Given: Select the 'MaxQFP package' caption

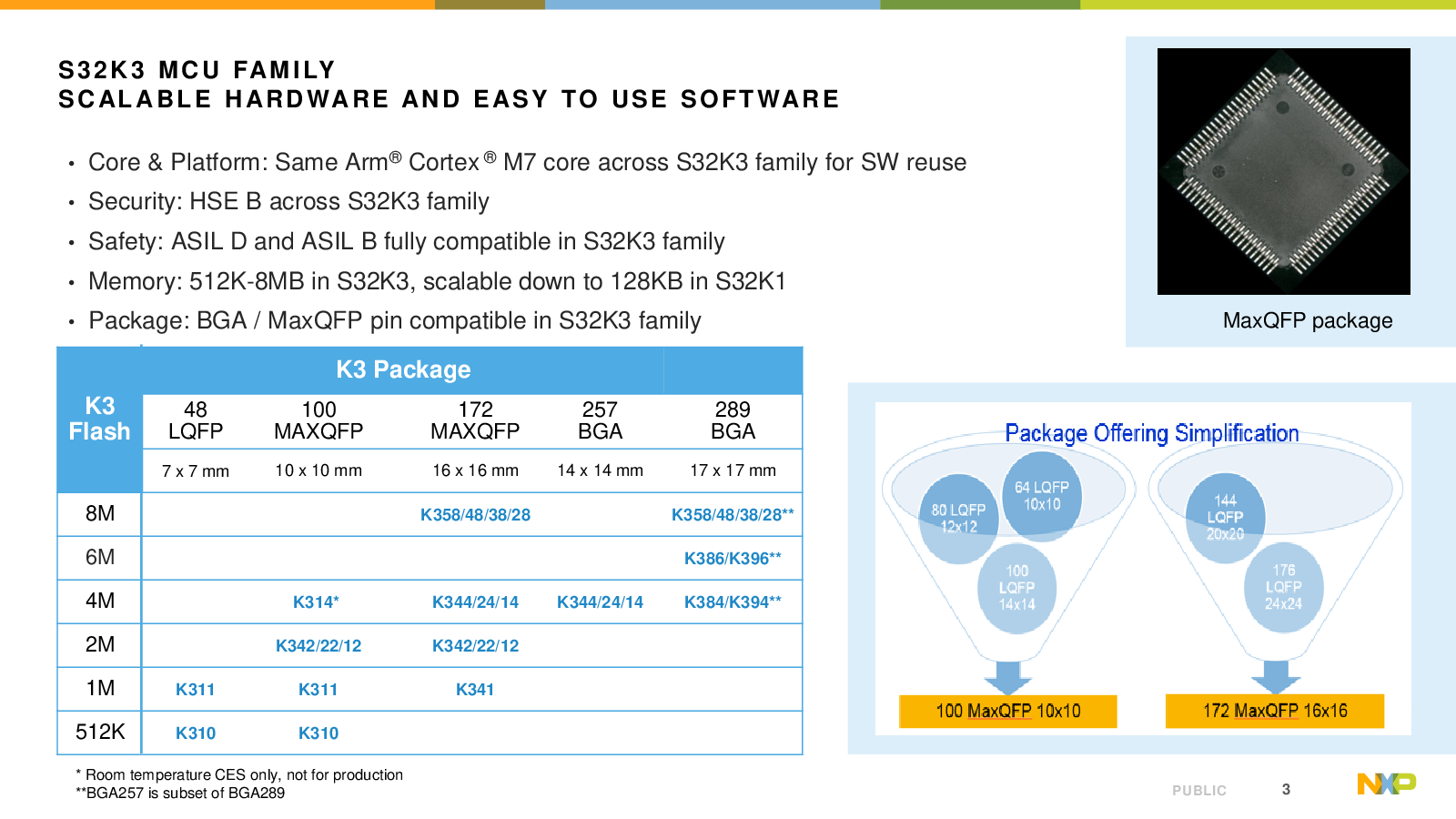Looking at the screenshot, I should [1308, 320].
